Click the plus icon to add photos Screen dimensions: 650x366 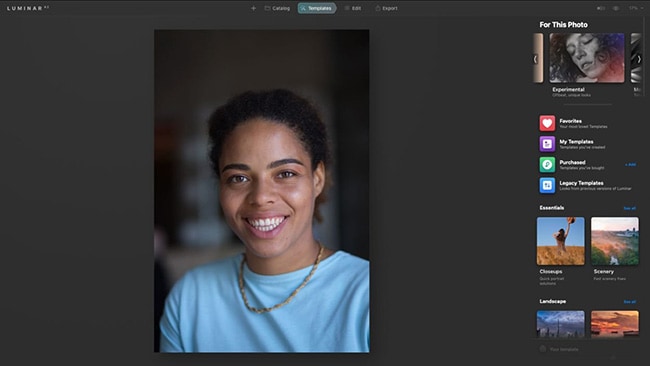click(x=253, y=8)
